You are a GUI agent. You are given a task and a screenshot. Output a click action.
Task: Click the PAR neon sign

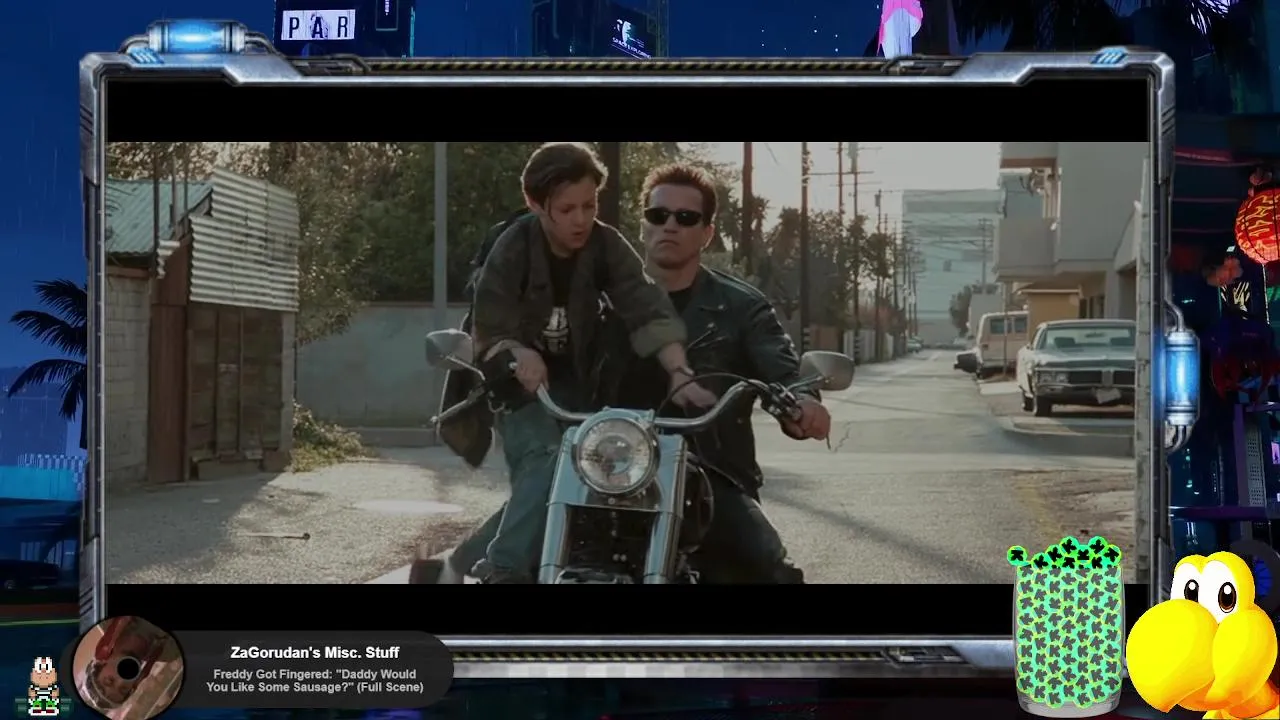point(318,25)
